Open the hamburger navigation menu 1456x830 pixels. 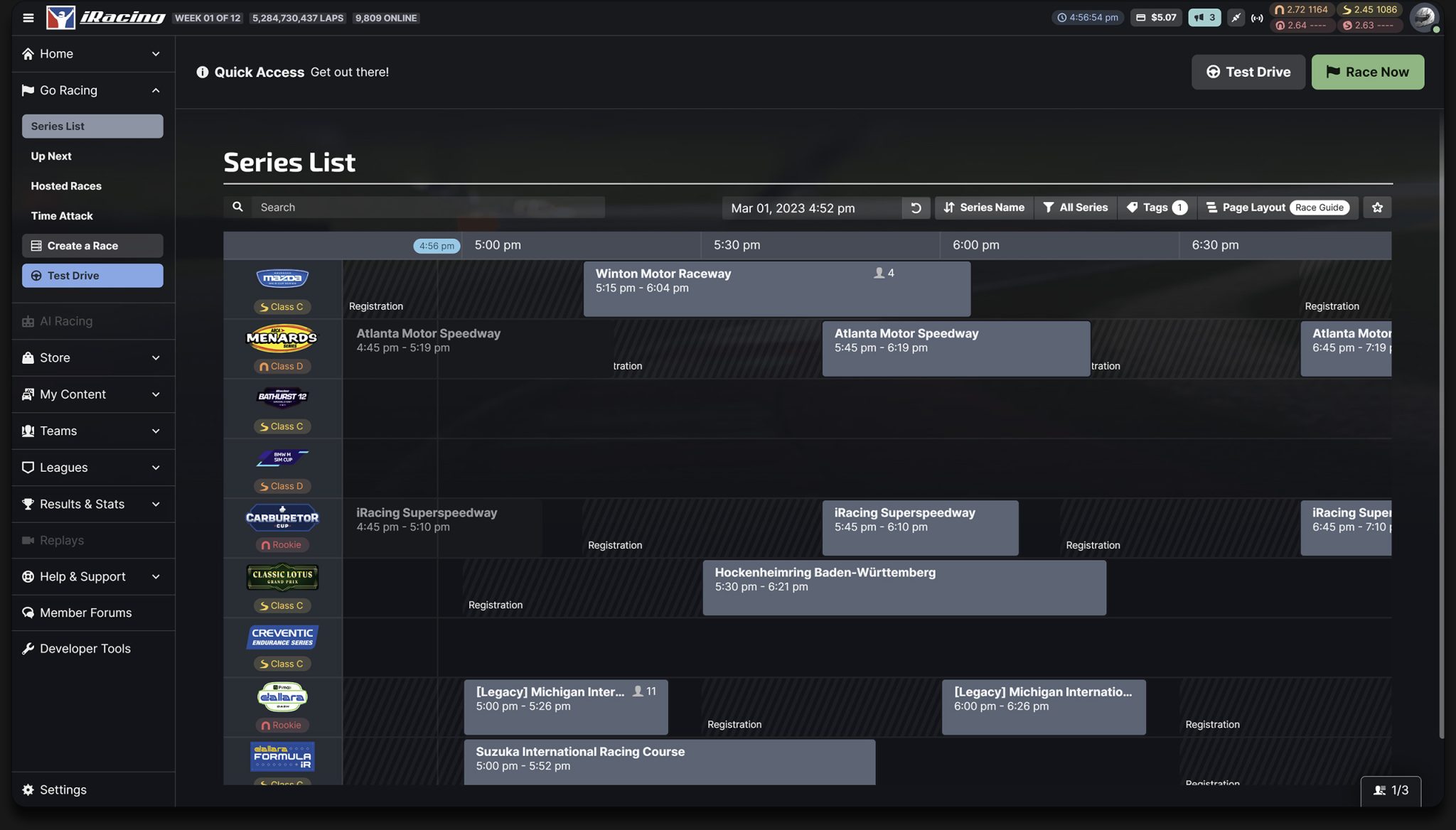28,18
